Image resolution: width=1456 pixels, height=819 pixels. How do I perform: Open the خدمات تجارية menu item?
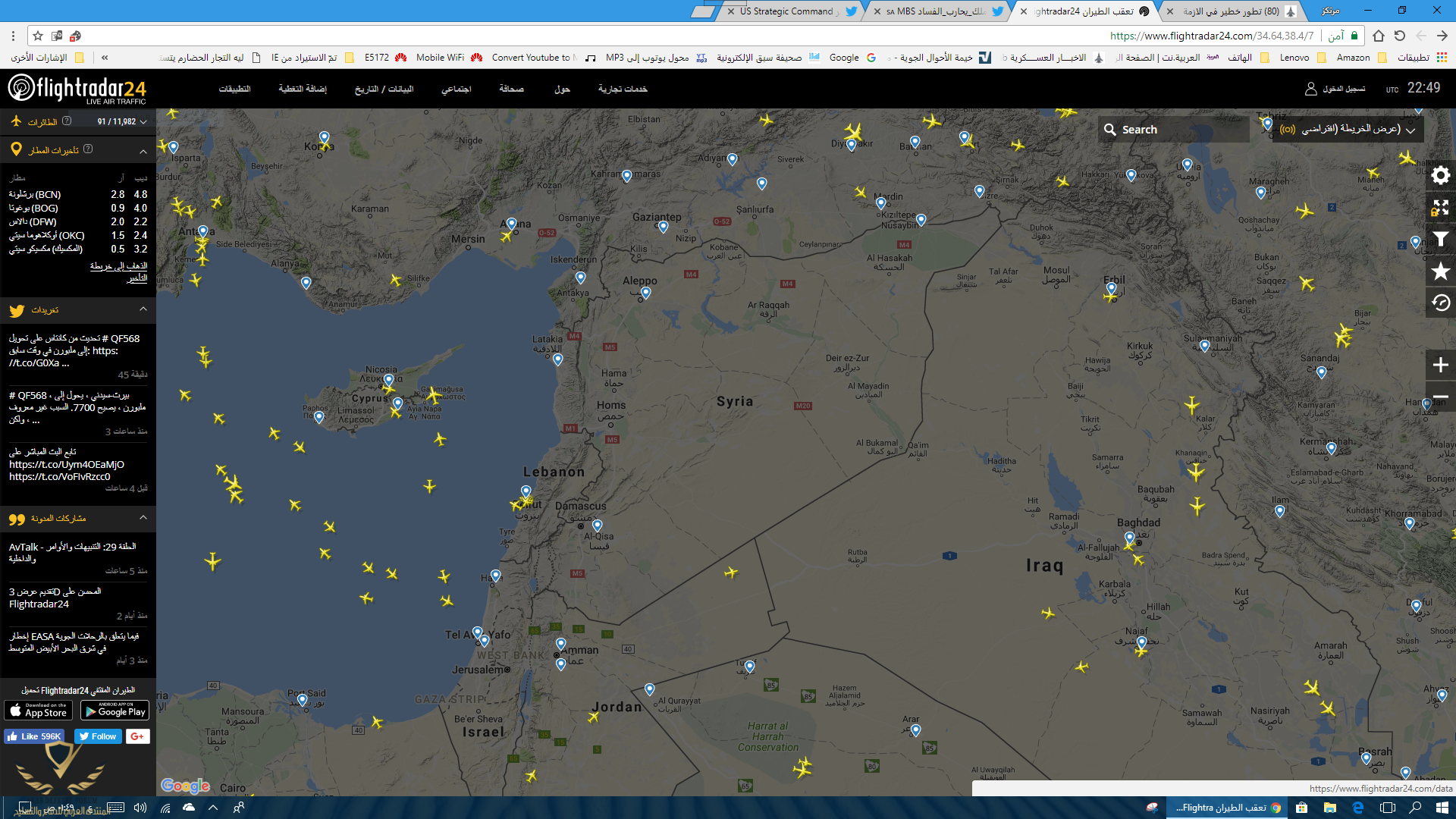[622, 89]
